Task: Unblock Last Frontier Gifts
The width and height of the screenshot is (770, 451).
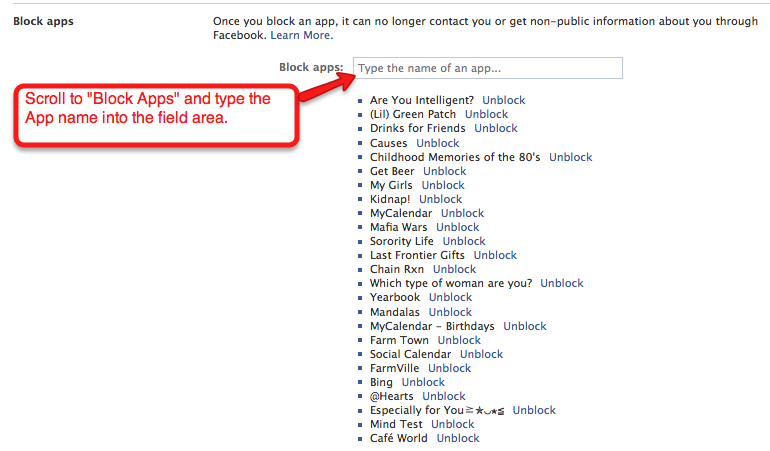Action: point(495,255)
